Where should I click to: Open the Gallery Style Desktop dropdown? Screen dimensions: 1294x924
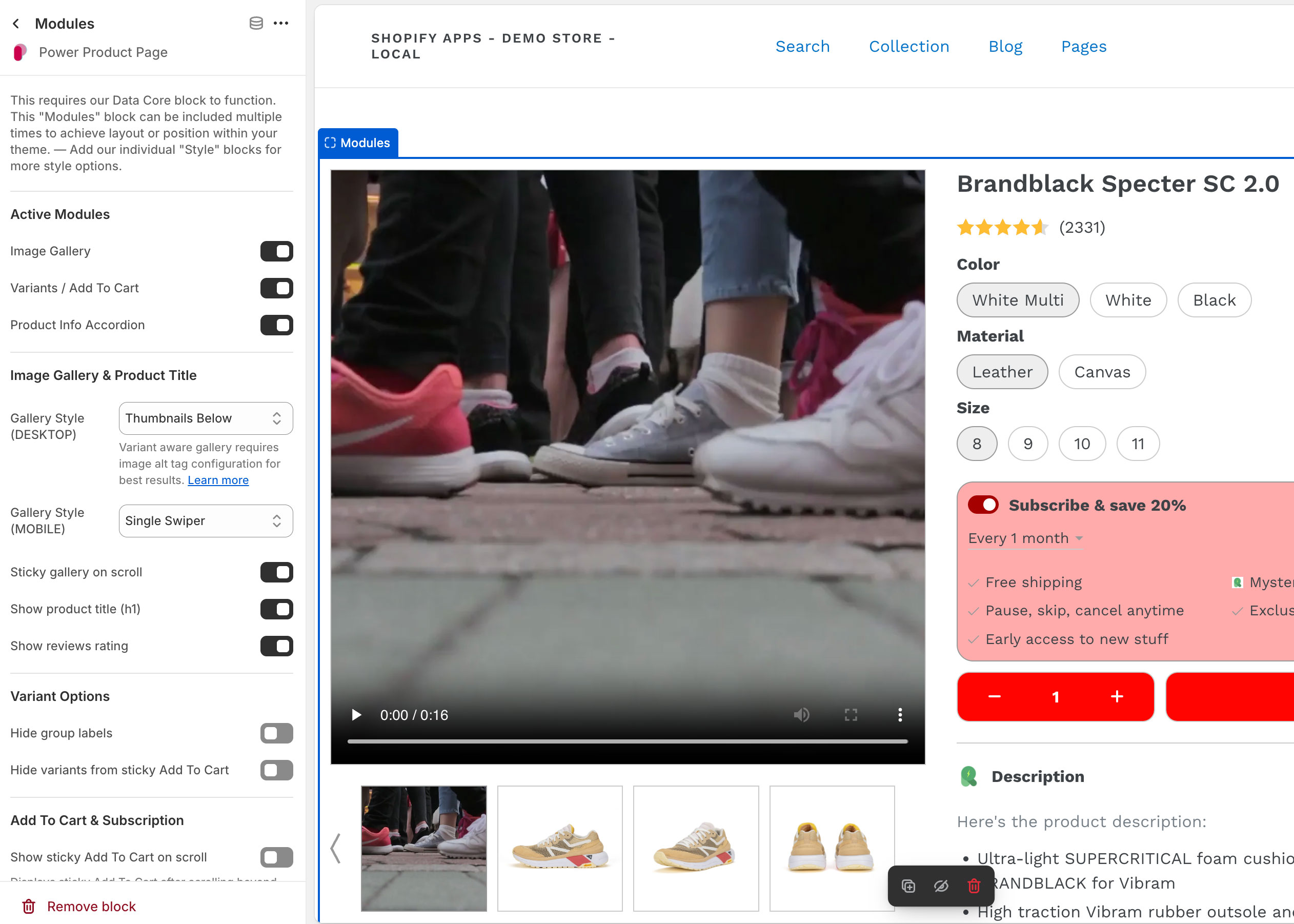coord(206,418)
